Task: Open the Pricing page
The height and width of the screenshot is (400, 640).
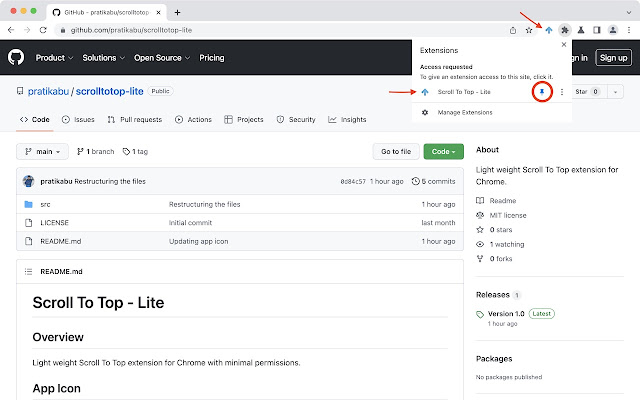Action: (x=211, y=58)
